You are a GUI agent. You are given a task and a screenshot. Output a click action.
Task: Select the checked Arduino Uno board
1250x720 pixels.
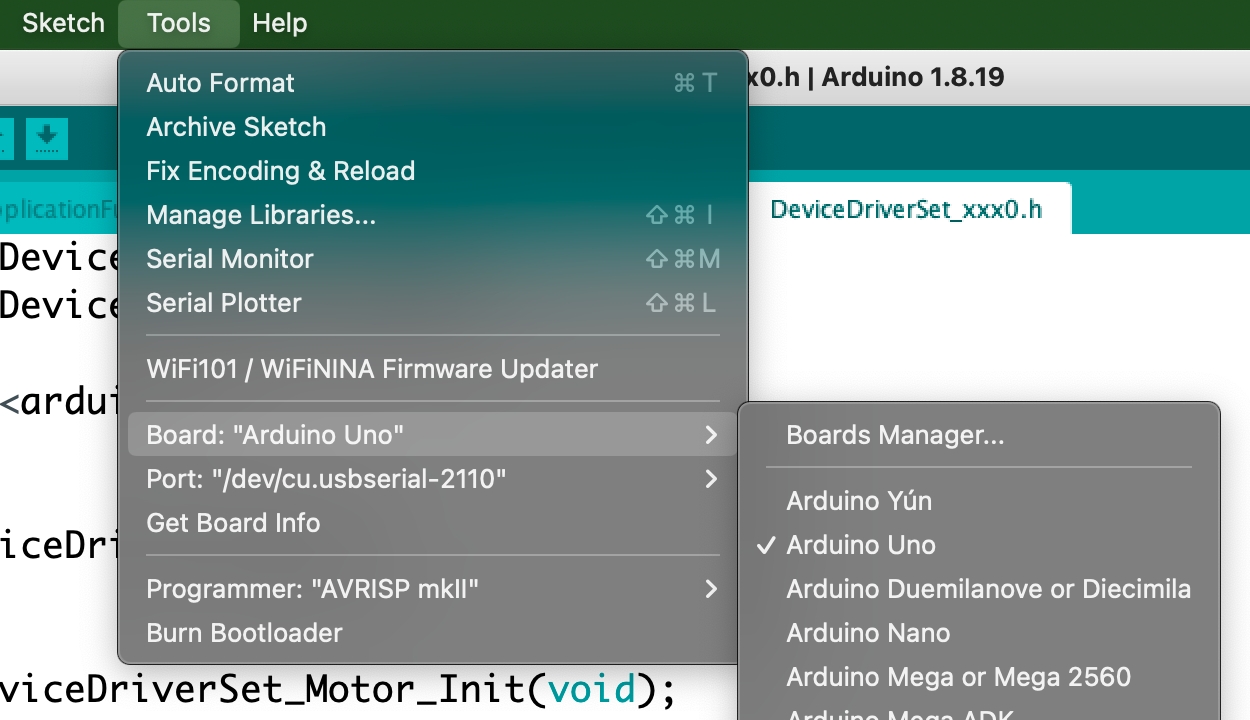pyautogui.click(x=861, y=545)
